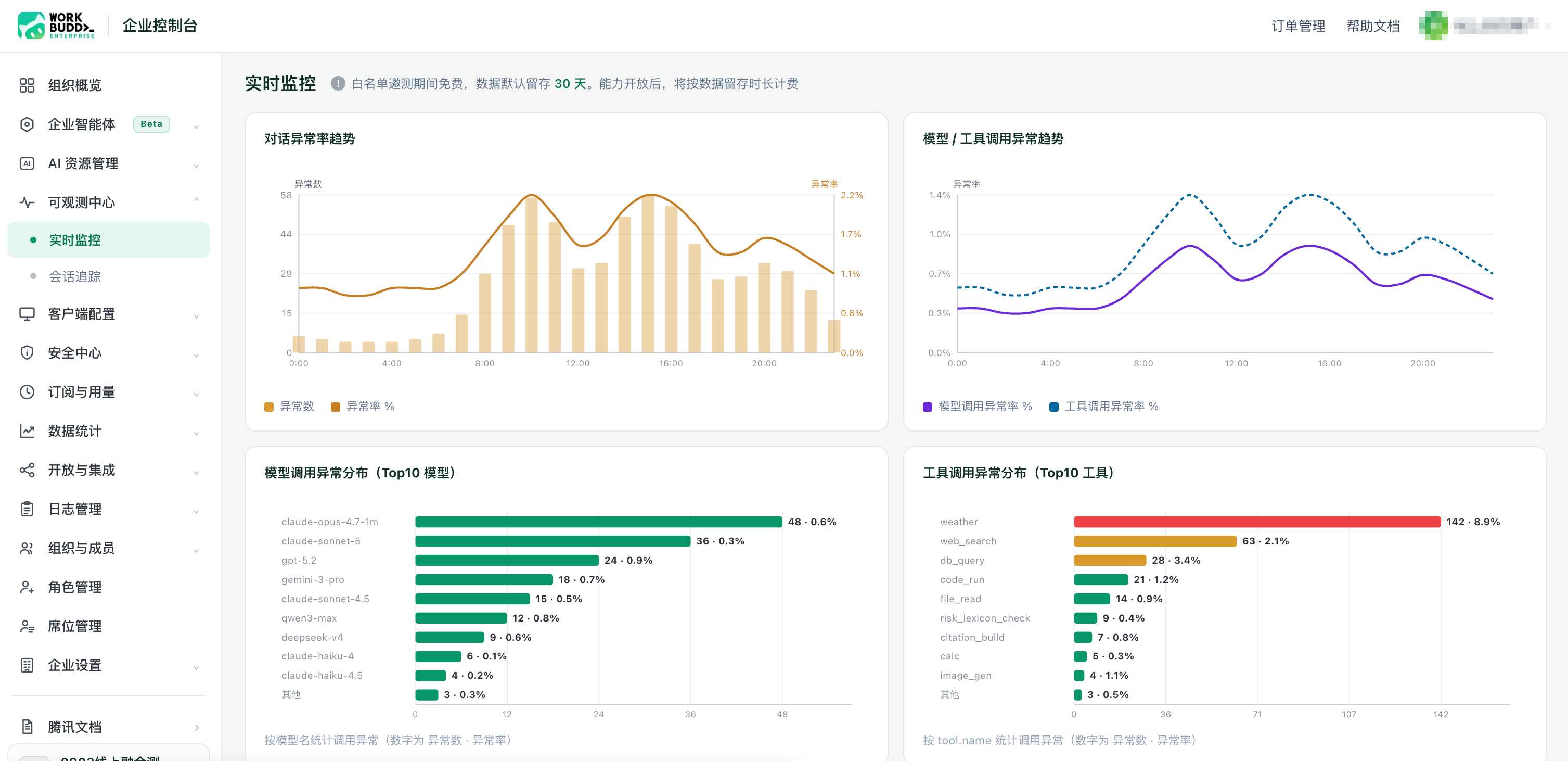This screenshot has height=761, width=1568.
Task: Click the 订阅与用量 clock icon
Action: coord(27,391)
